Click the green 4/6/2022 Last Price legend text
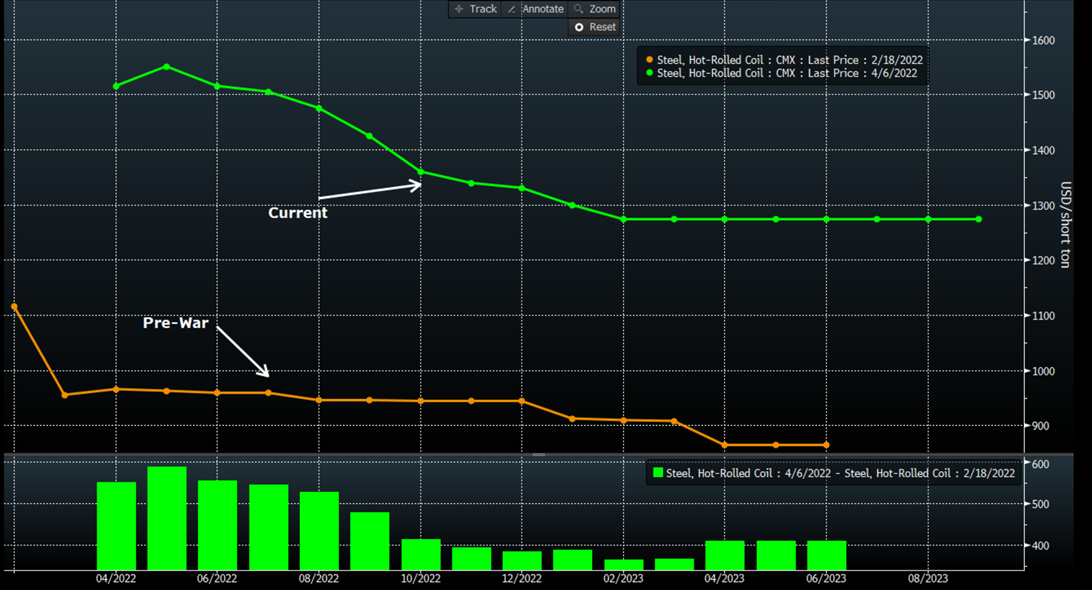The image size is (1092, 590). coord(789,73)
